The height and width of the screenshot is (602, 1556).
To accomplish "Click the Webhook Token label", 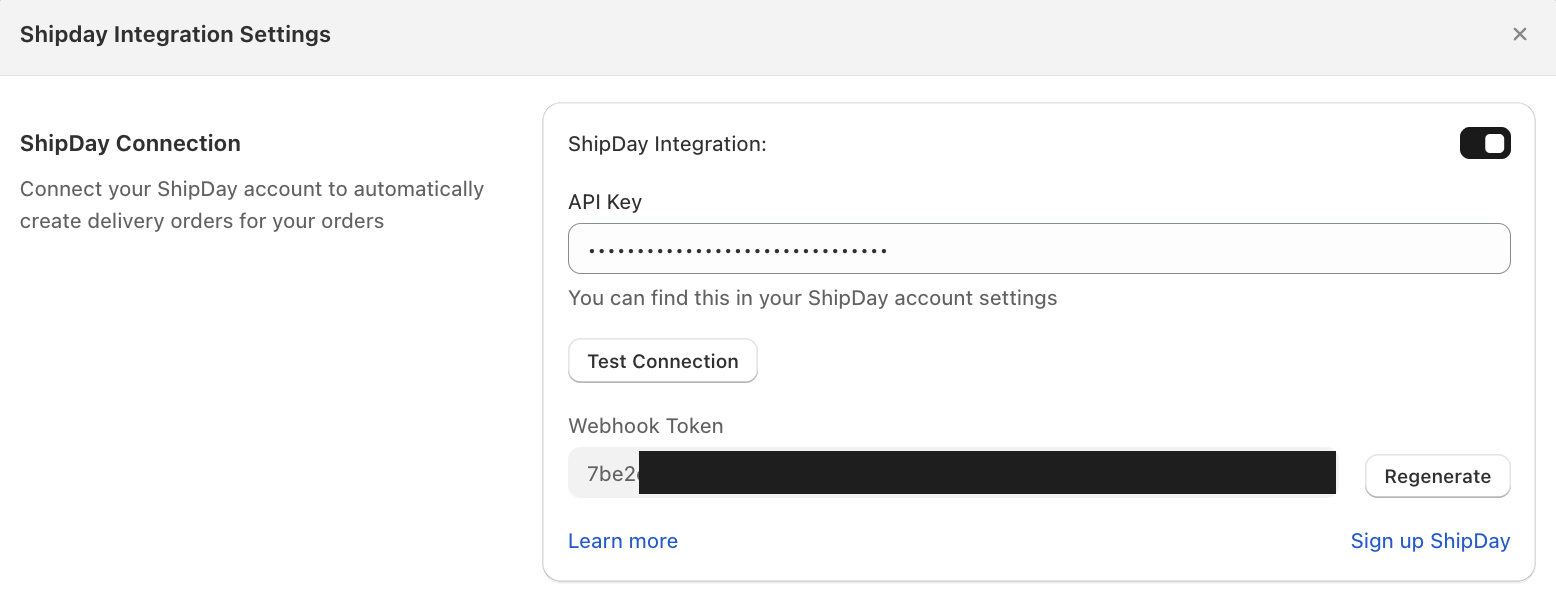I will (x=646, y=426).
